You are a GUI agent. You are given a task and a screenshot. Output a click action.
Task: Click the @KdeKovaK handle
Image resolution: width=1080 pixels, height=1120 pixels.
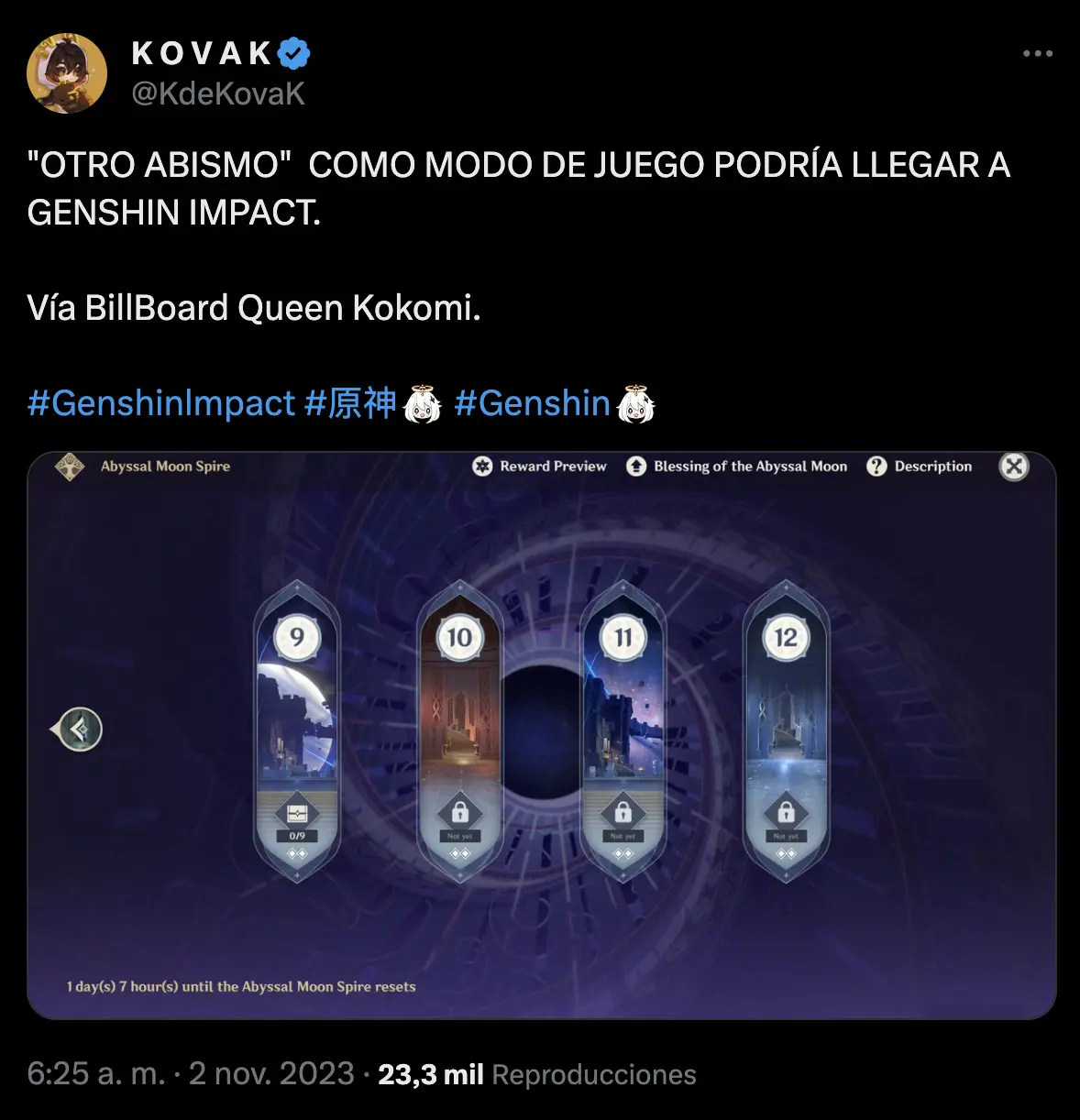pyautogui.click(x=218, y=93)
